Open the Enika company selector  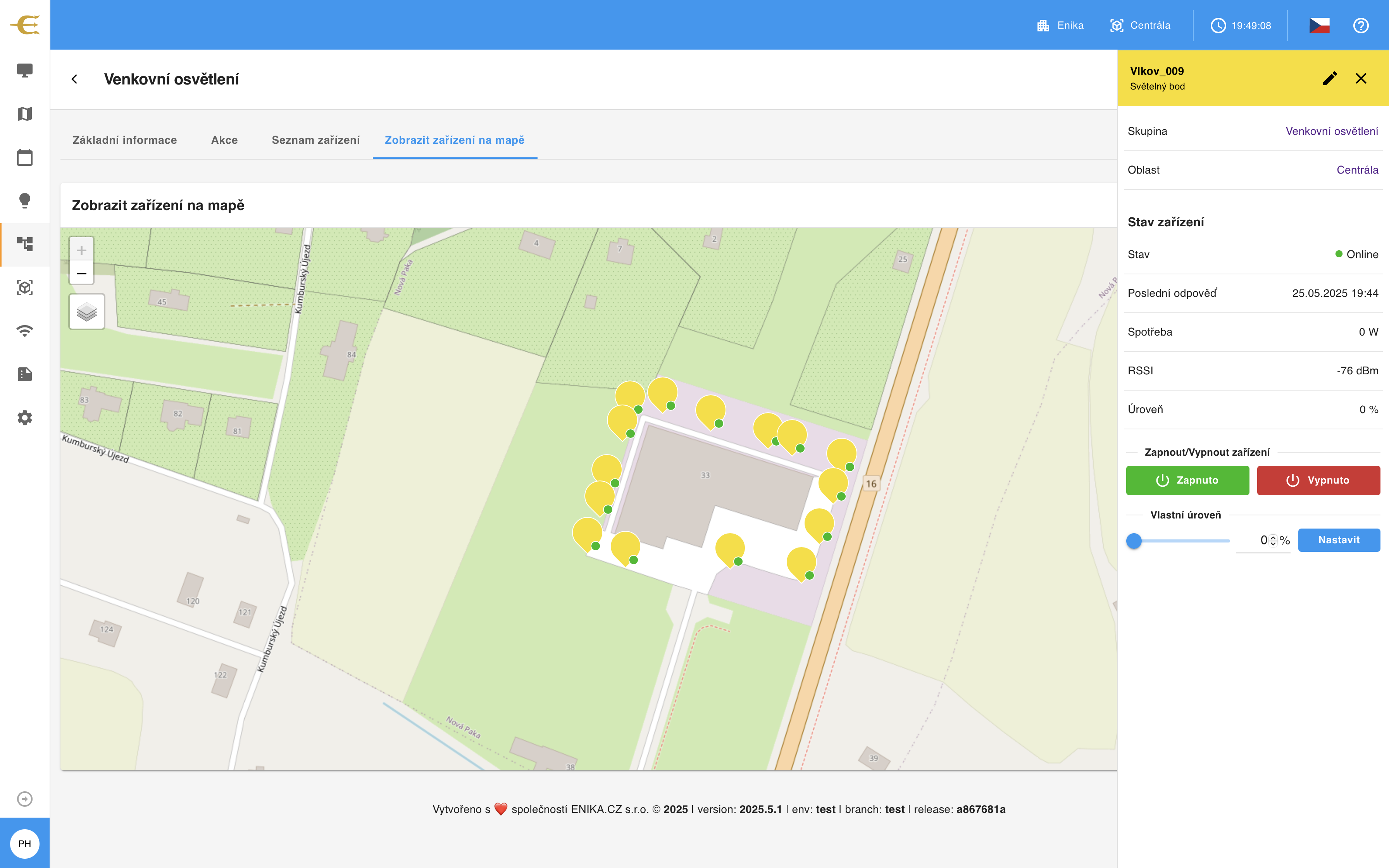(x=1060, y=25)
